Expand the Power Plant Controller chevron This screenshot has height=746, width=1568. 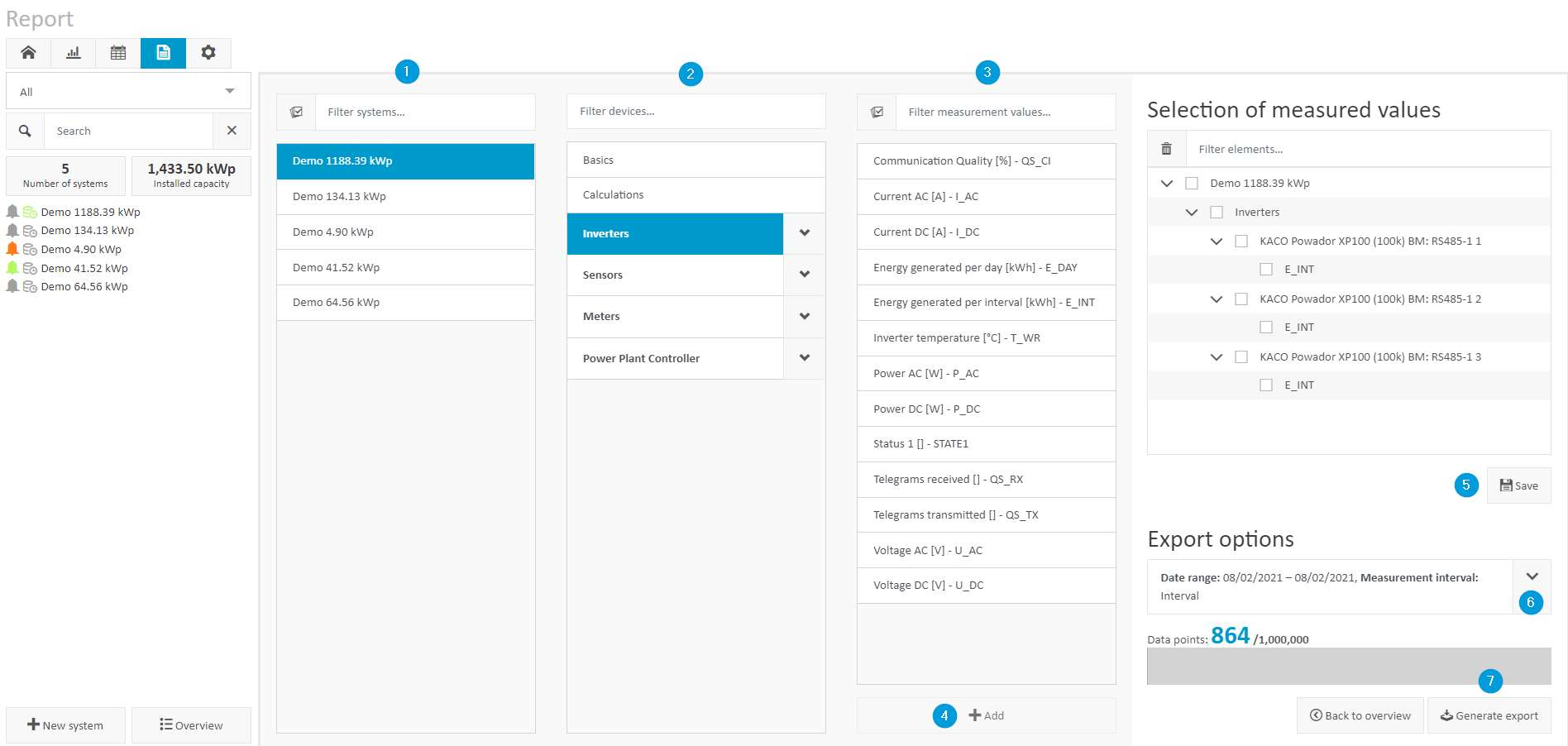point(804,358)
